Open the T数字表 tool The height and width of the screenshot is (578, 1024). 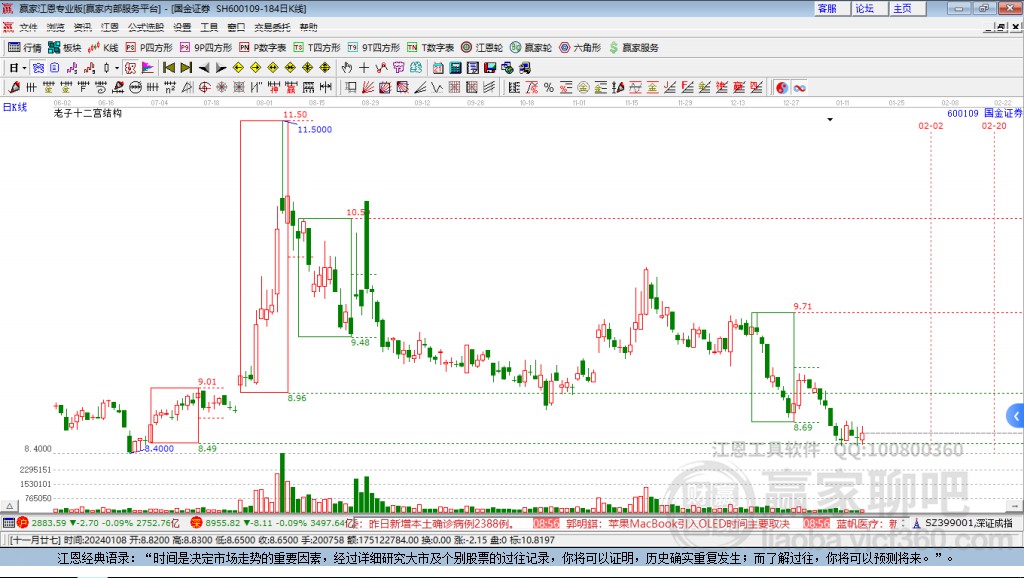coord(430,48)
